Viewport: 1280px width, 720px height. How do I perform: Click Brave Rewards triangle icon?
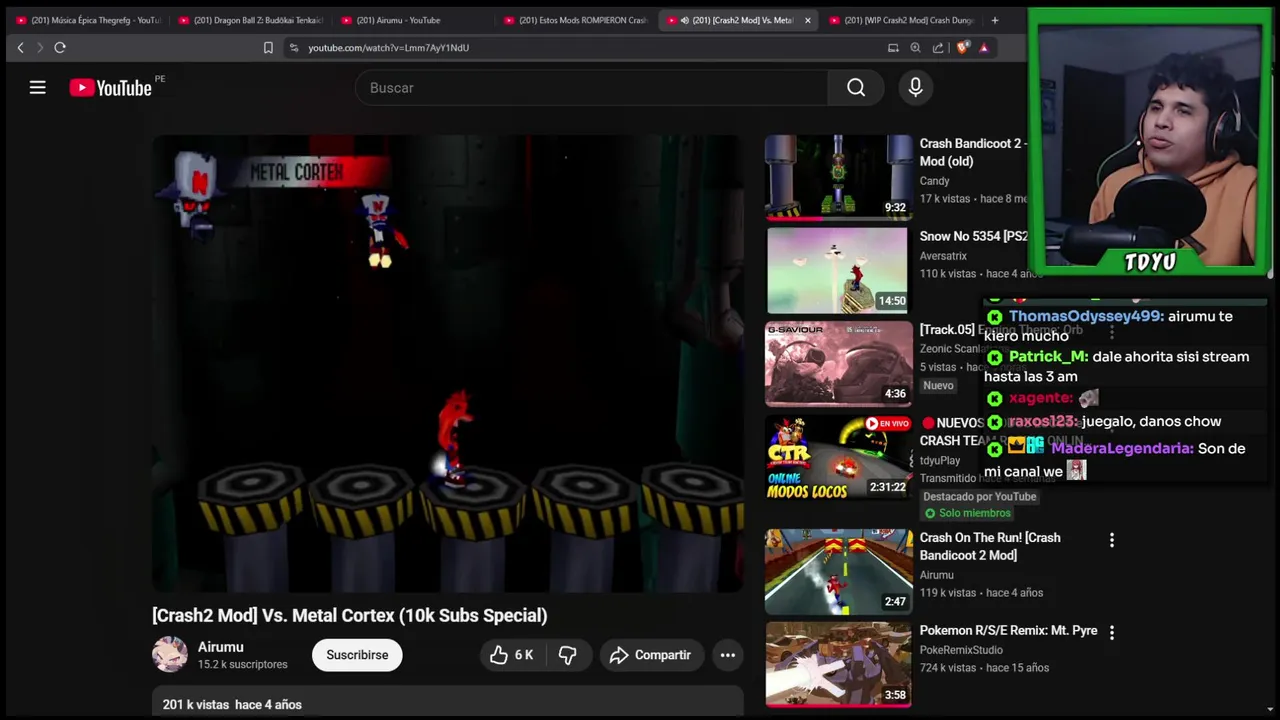point(984,47)
